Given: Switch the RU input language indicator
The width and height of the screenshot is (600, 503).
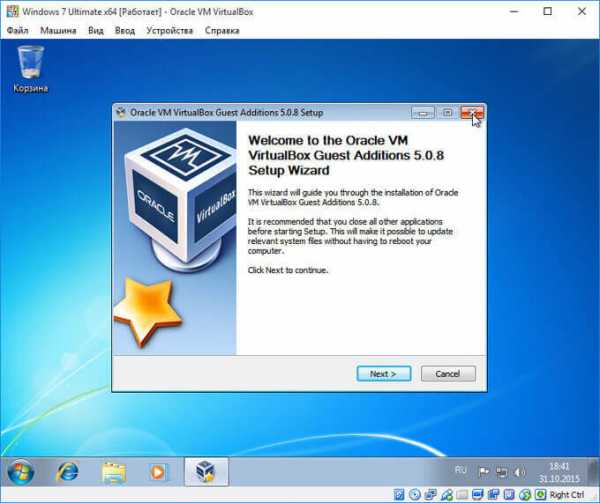Looking at the screenshot, I should [461, 469].
